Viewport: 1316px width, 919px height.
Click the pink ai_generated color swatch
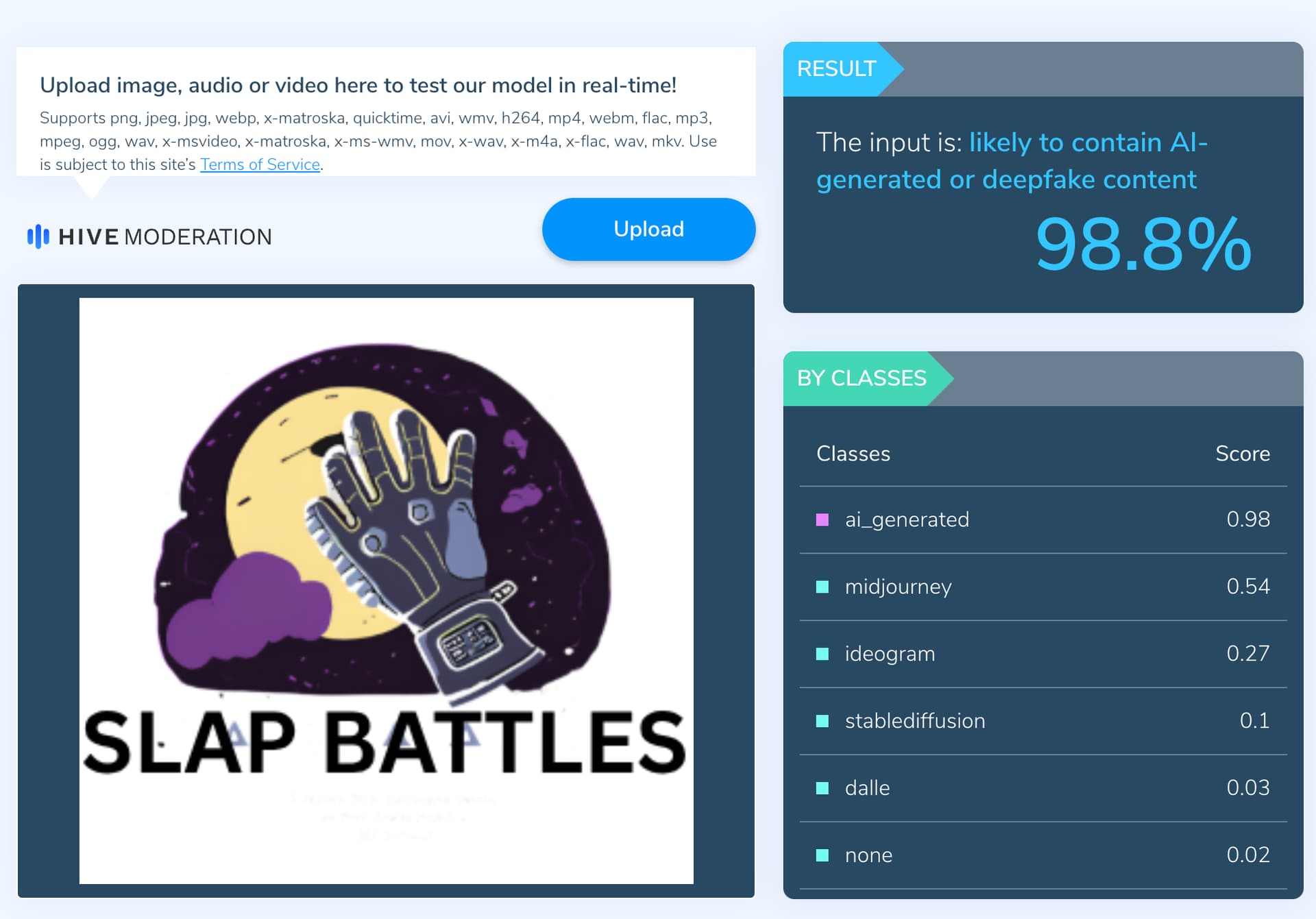click(822, 519)
